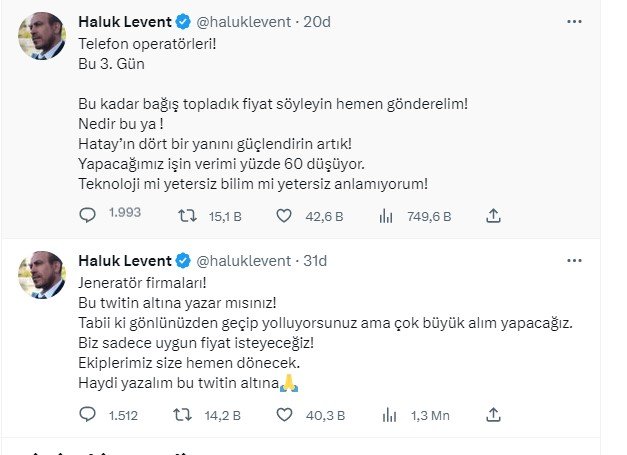This screenshot has height=455, width=627.
Task: Reply to the Jeneratör firmaları tweet
Action: coord(88,413)
